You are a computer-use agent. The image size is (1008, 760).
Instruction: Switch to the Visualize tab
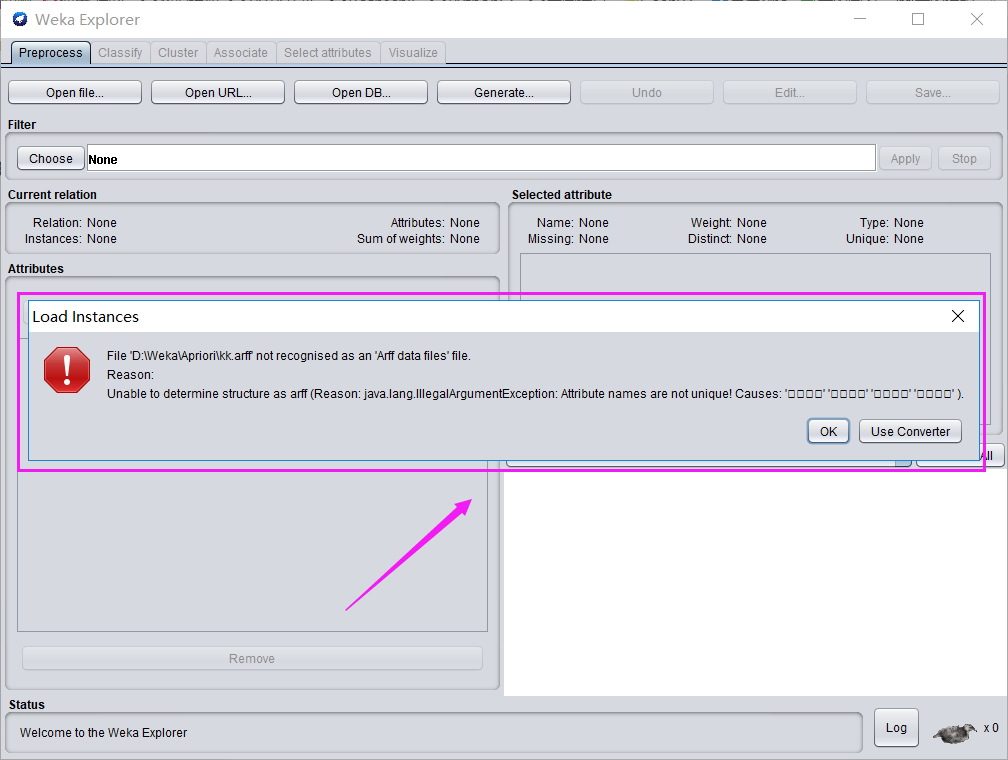(x=412, y=53)
